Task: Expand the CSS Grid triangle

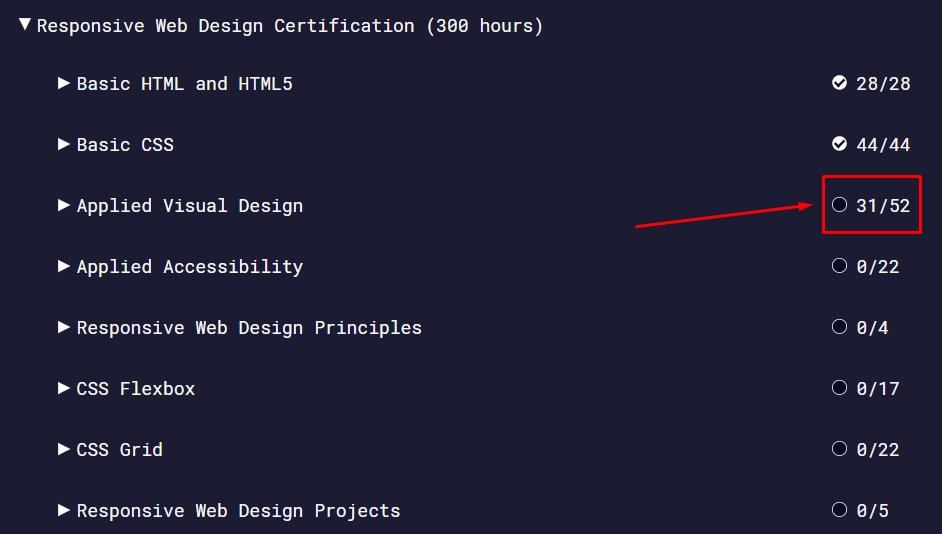Action: coord(64,449)
